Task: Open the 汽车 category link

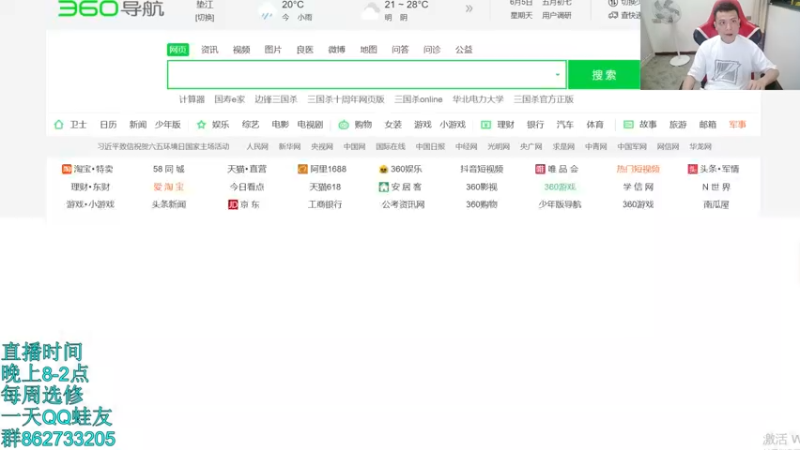Action: click(x=565, y=124)
